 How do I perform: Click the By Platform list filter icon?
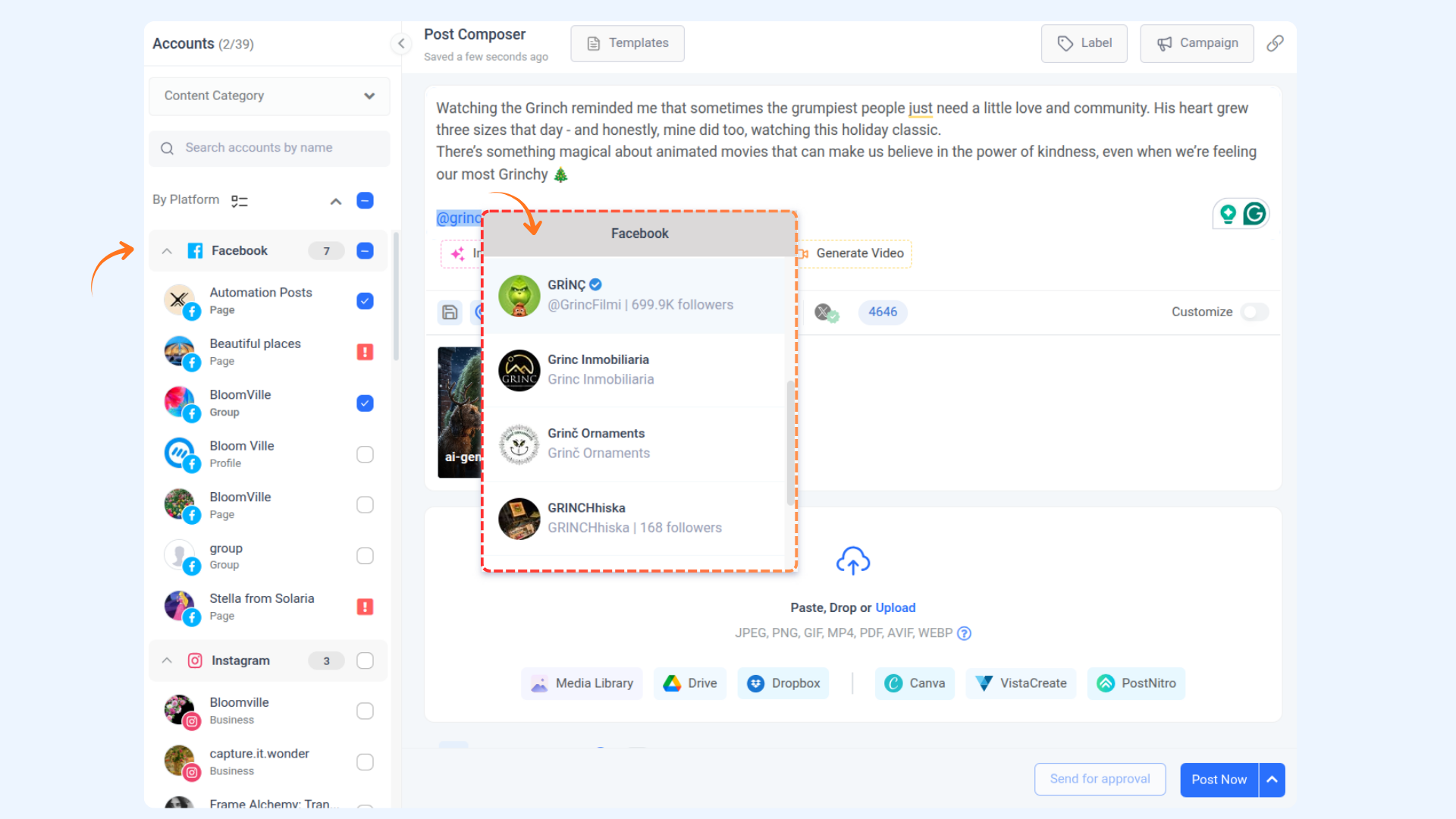click(x=240, y=201)
